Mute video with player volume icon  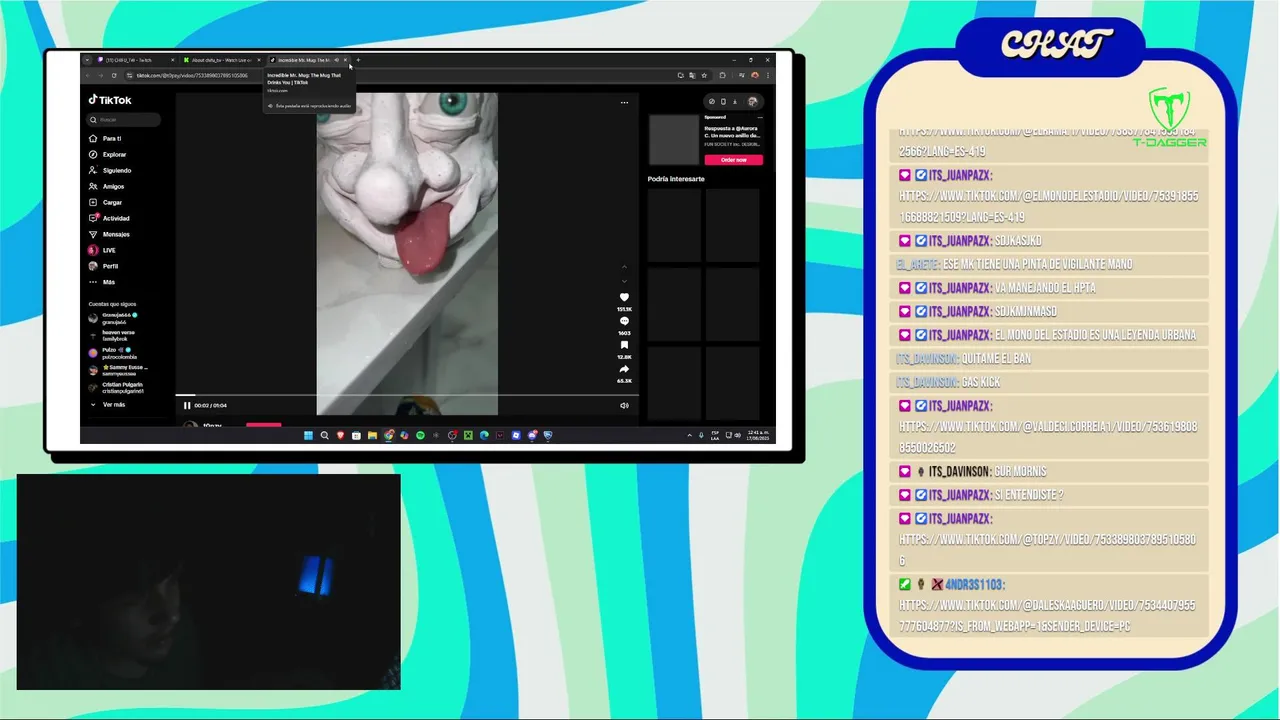pos(624,405)
